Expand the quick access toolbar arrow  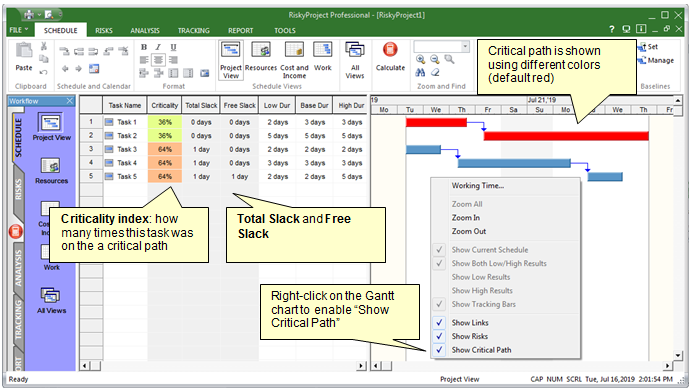pos(60,15)
